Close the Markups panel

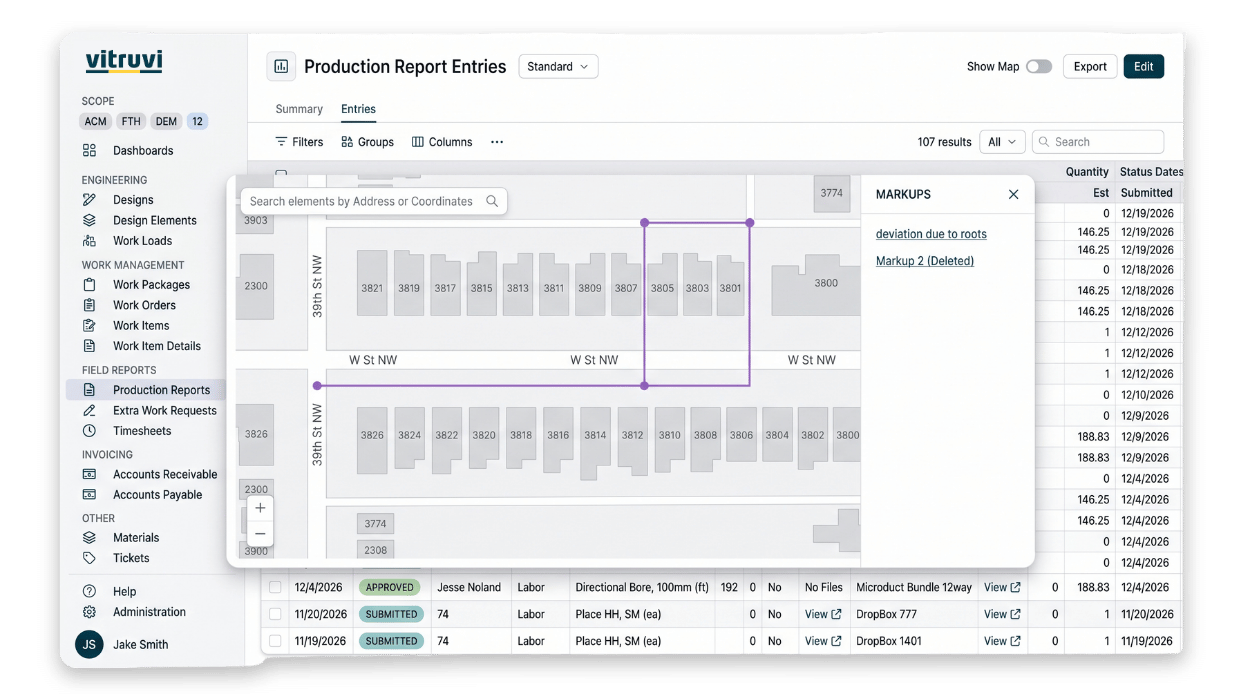1013,194
